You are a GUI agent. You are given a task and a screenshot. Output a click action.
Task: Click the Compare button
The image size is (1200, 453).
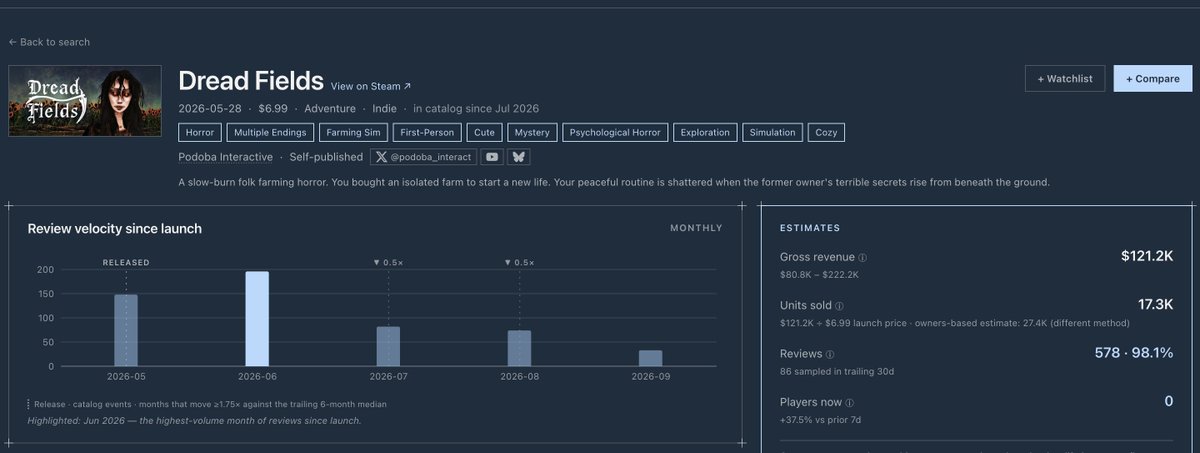tap(1153, 79)
